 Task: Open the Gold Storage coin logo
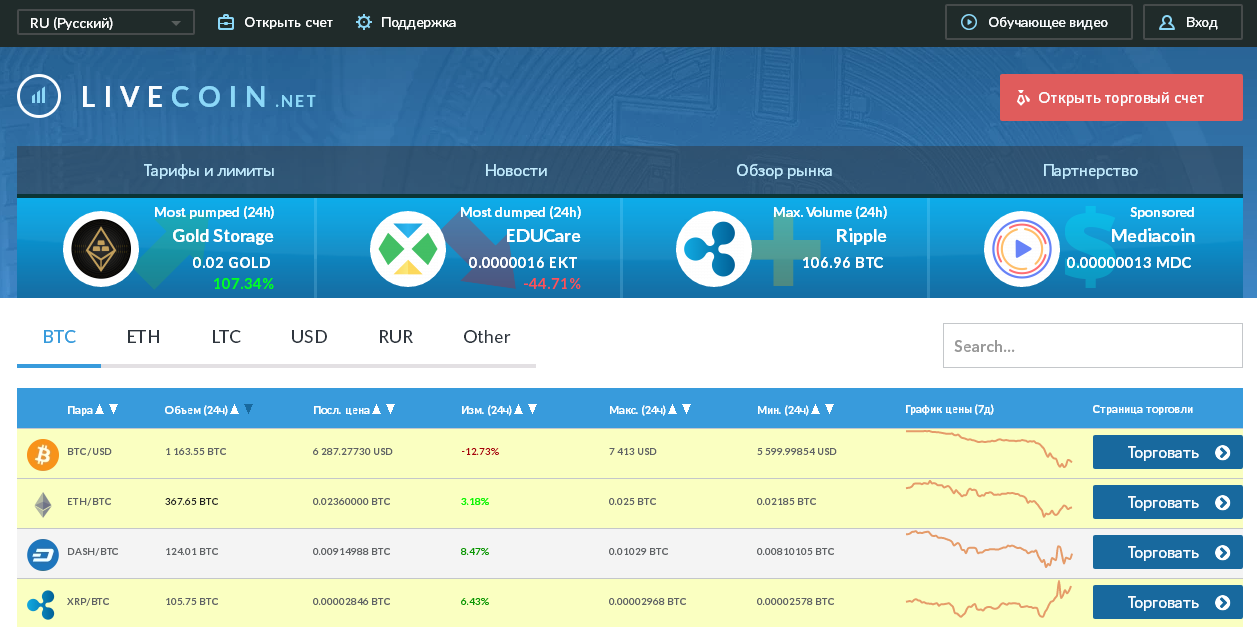(x=99, y=249)
